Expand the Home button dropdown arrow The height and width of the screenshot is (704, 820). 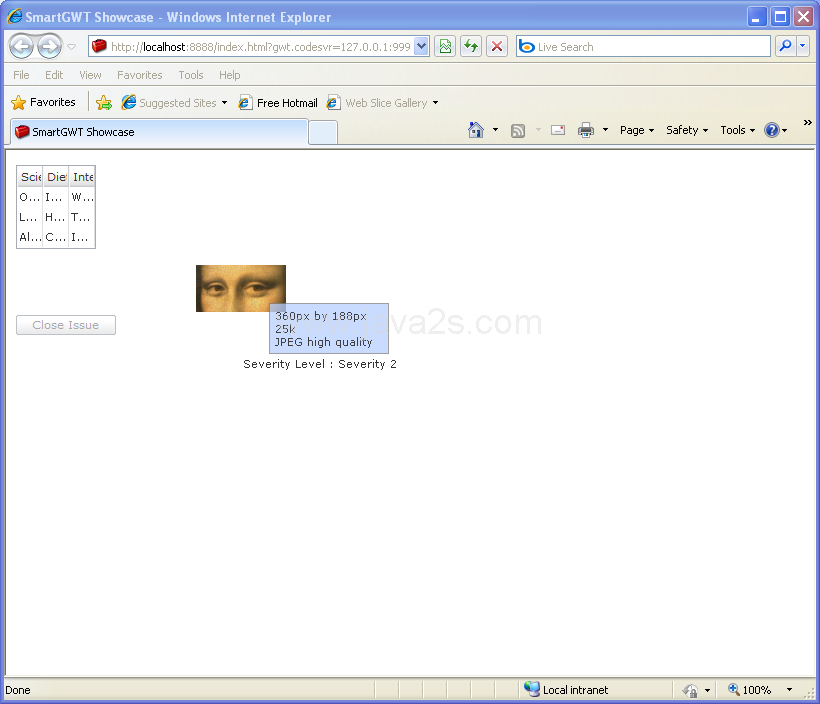tap(495, 130)
